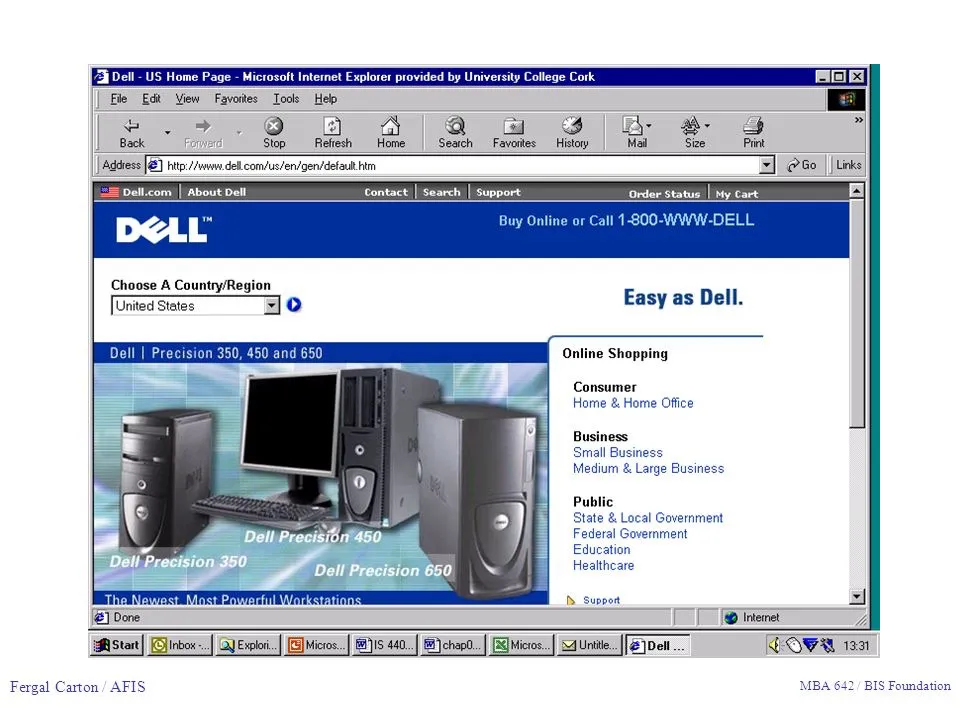960x720 pixels.
Task: Open the Favorites menu in menu bar
Action: pos(236,99)
